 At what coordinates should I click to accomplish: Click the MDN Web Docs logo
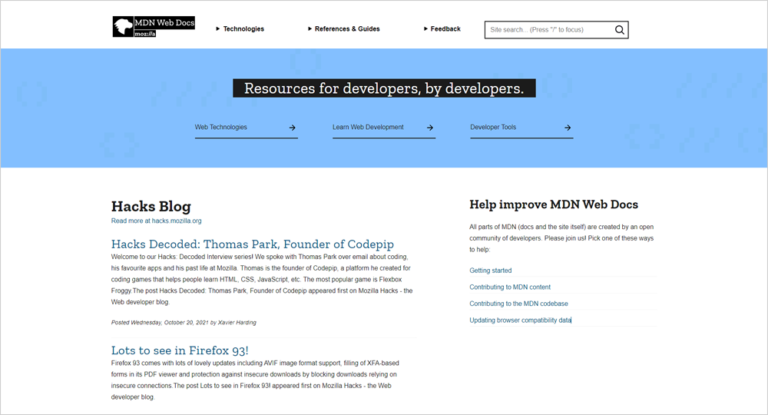153,27
